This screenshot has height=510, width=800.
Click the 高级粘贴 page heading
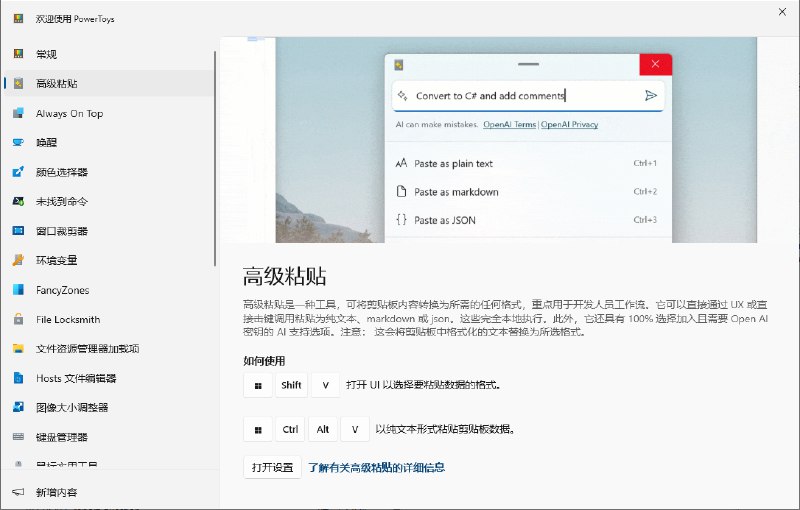click(x=285, y=276)
